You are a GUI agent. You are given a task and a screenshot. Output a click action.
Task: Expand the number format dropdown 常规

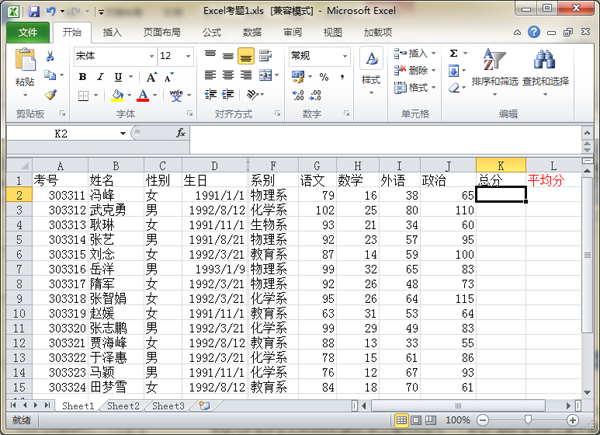point(344,56)
